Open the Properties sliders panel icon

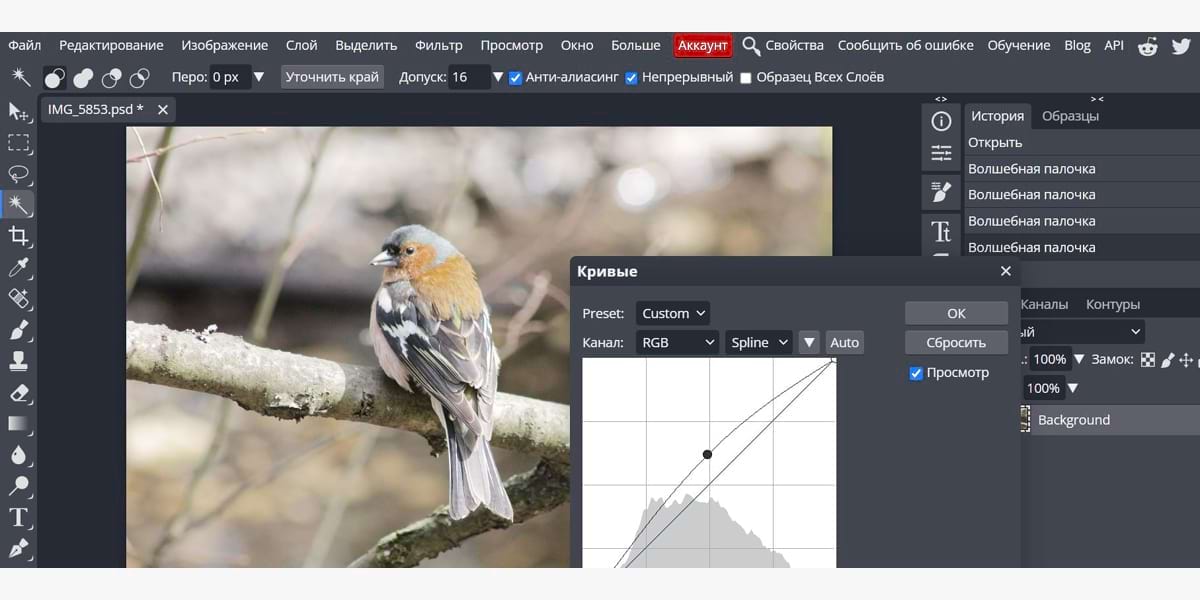pyautogui.click(x=941, y=153)
